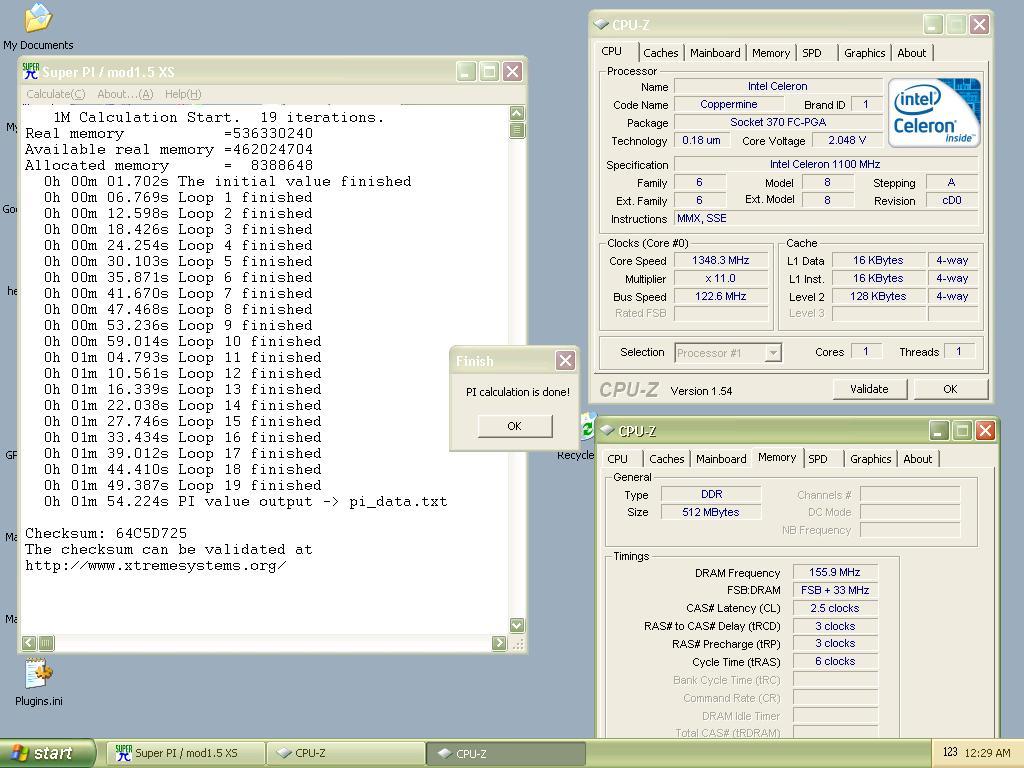This screenshot has width=1024, height=768.
Task: Click the Code Name Coppermine field
Action: (x=728, y=104)
